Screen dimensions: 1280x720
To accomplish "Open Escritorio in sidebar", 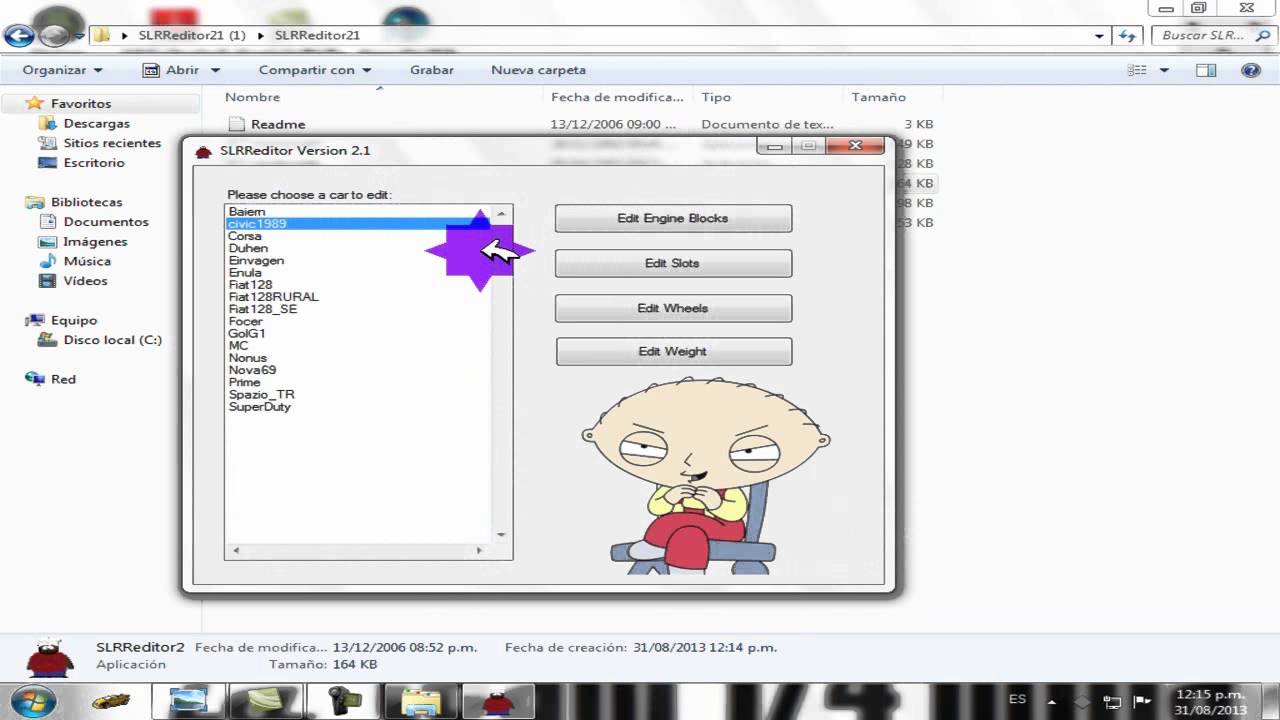I will (x=94, y=162).
